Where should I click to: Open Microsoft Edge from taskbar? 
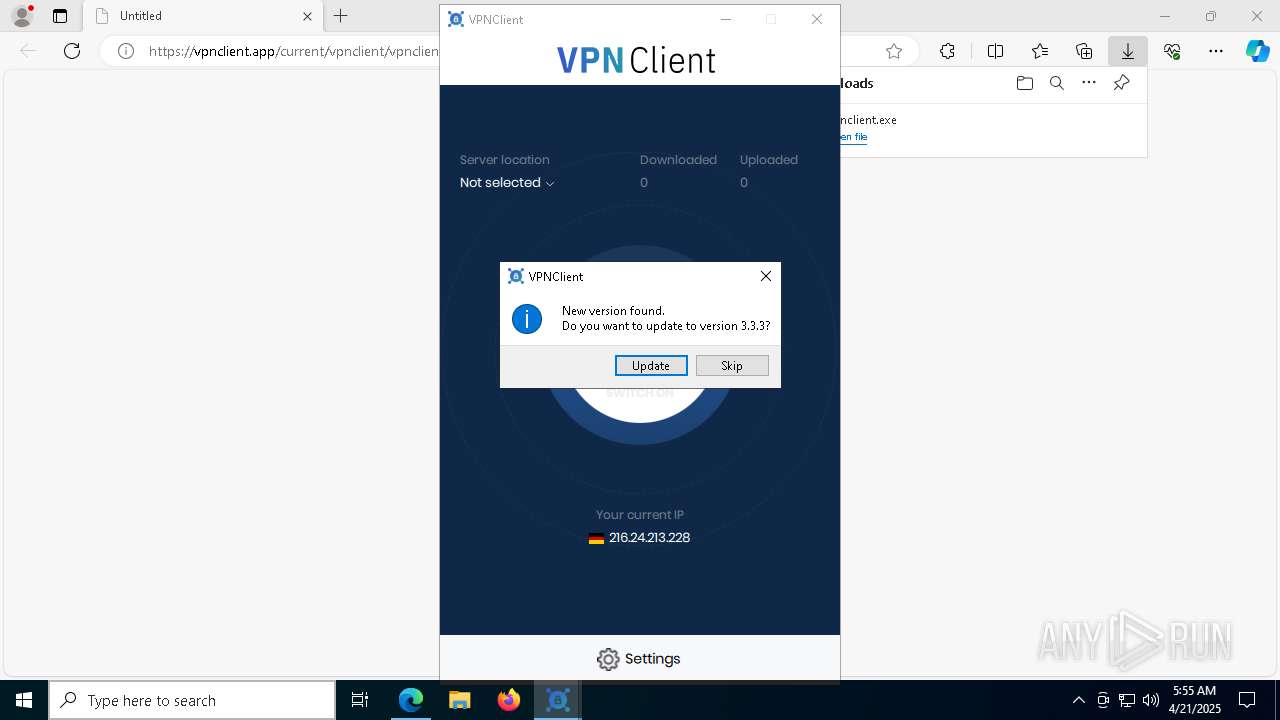411,700
